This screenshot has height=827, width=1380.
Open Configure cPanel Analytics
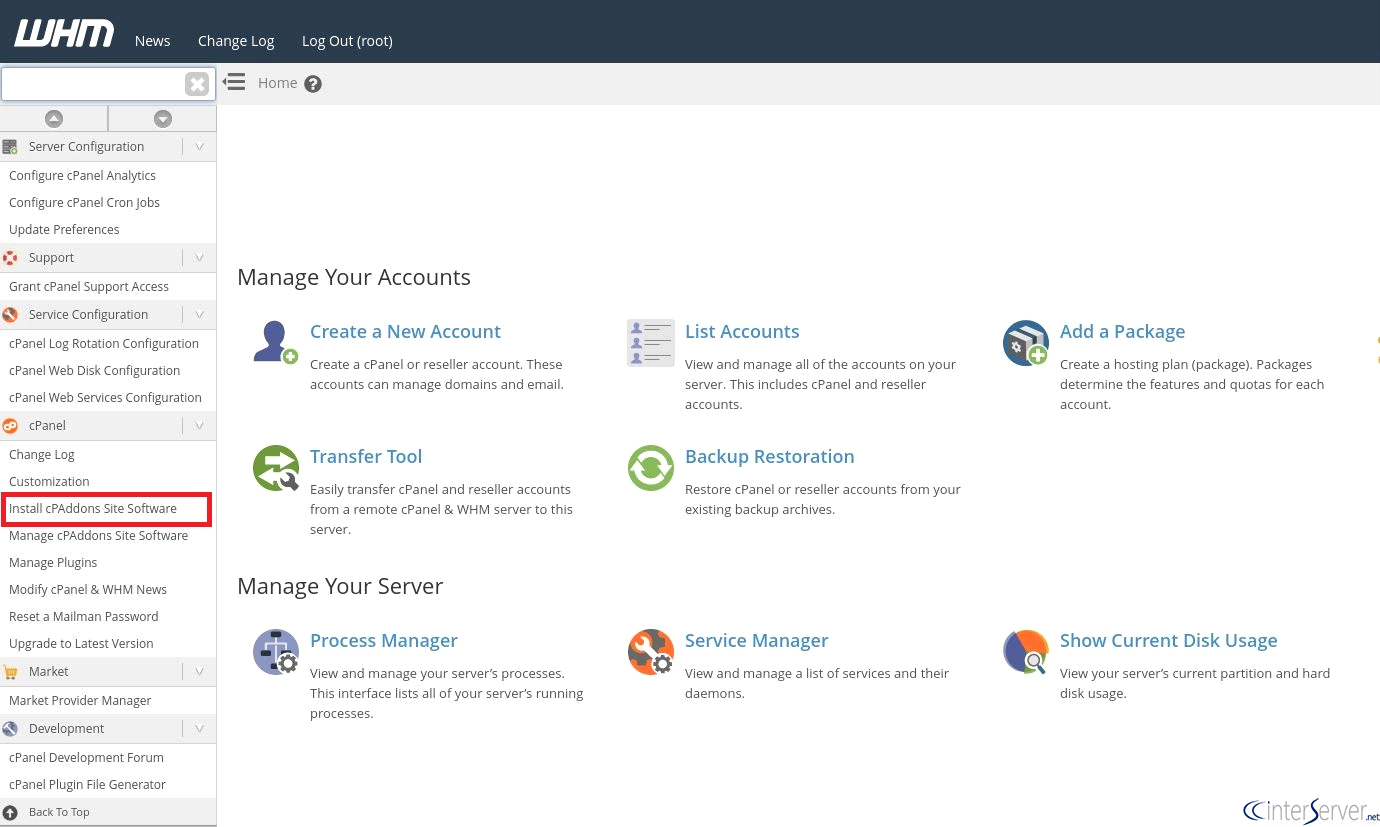pos(82,176)
